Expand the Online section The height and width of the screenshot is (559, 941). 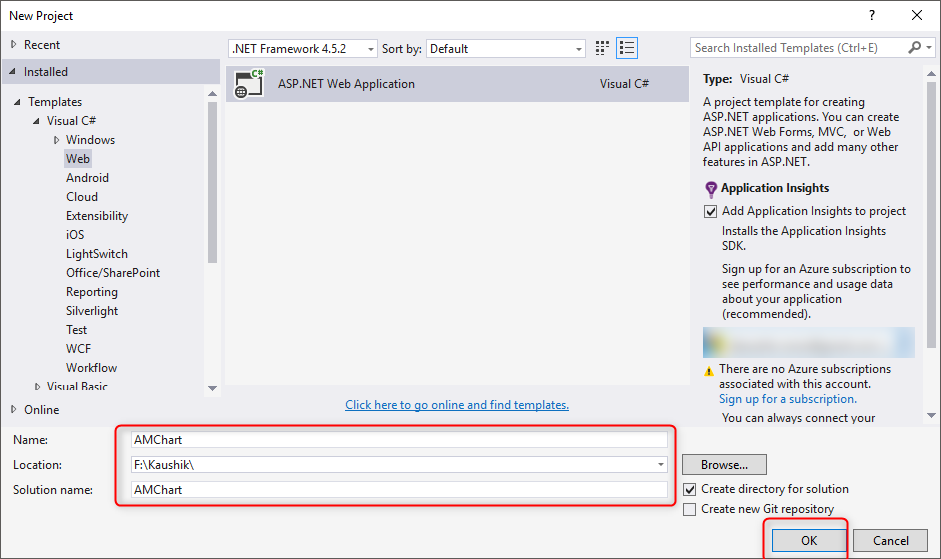[x=14, y=409]
